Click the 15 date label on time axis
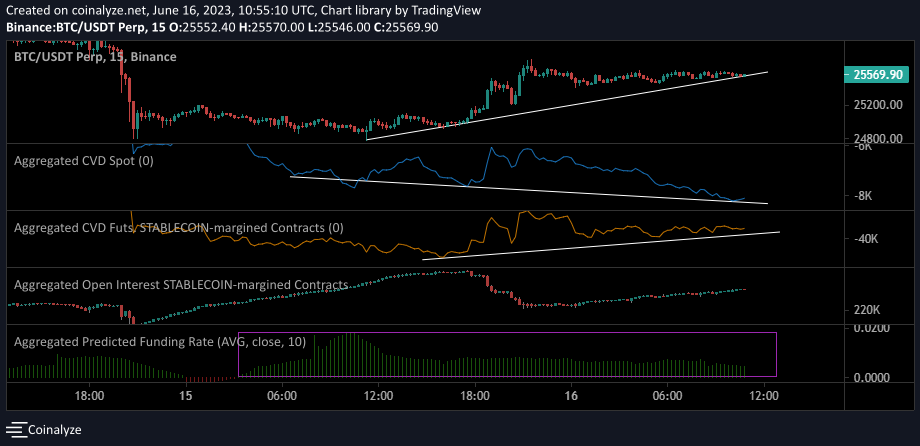The width and height of the screenshot is (920, 446). point(186,396)
